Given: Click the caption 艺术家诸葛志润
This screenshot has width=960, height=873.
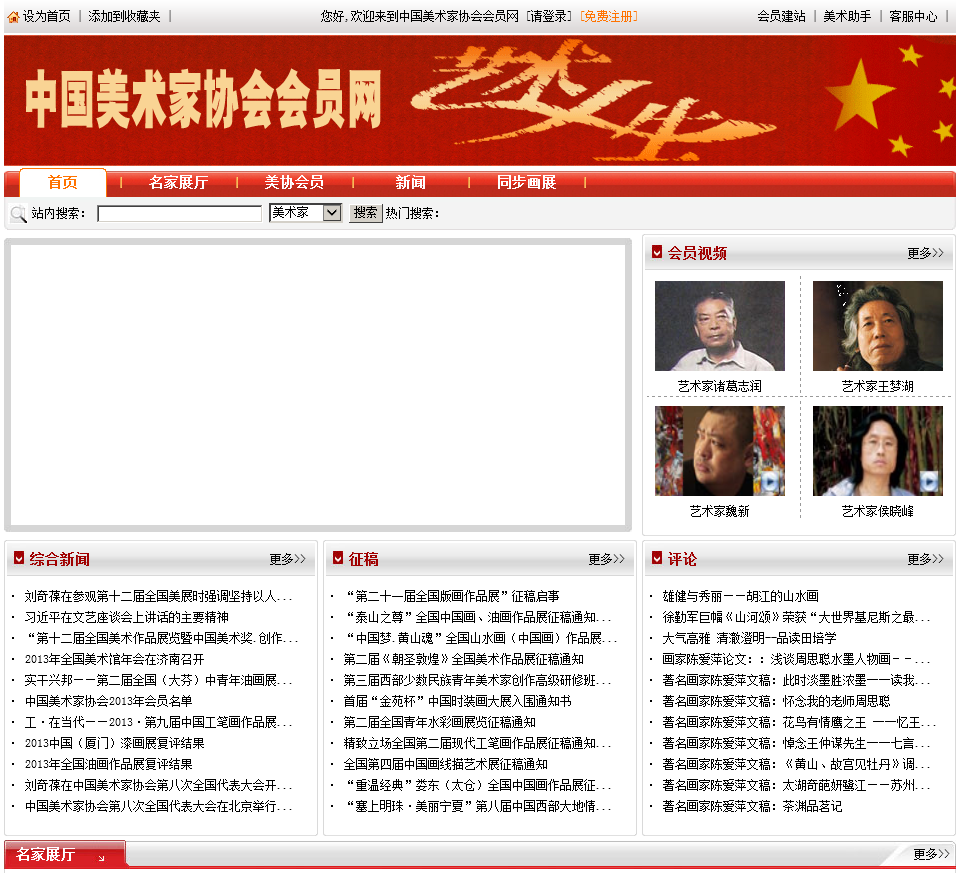Looking at the screenshot, I should point(719,386).
